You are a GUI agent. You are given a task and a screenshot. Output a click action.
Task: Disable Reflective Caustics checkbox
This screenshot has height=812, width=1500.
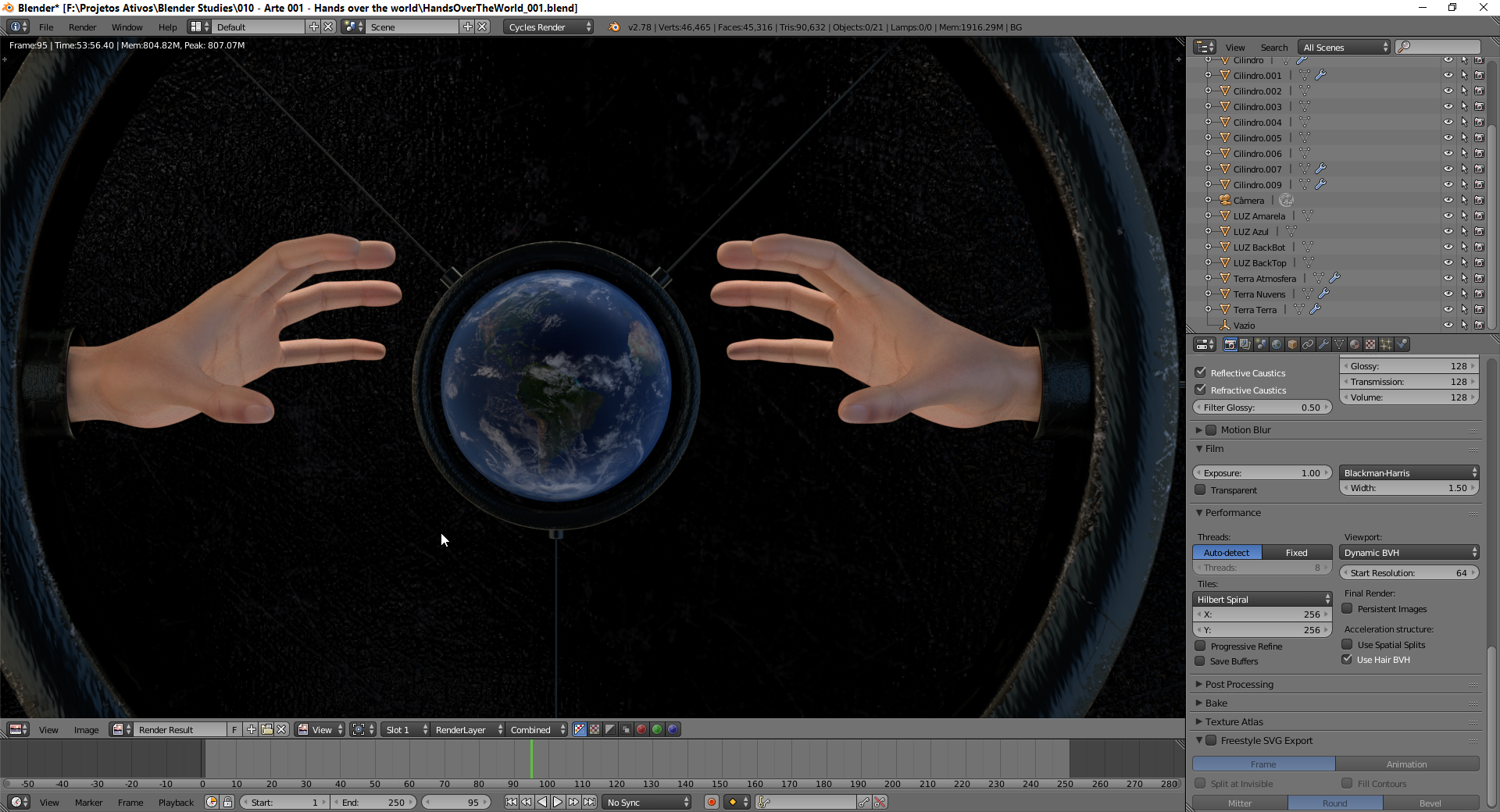point(1201,372)
